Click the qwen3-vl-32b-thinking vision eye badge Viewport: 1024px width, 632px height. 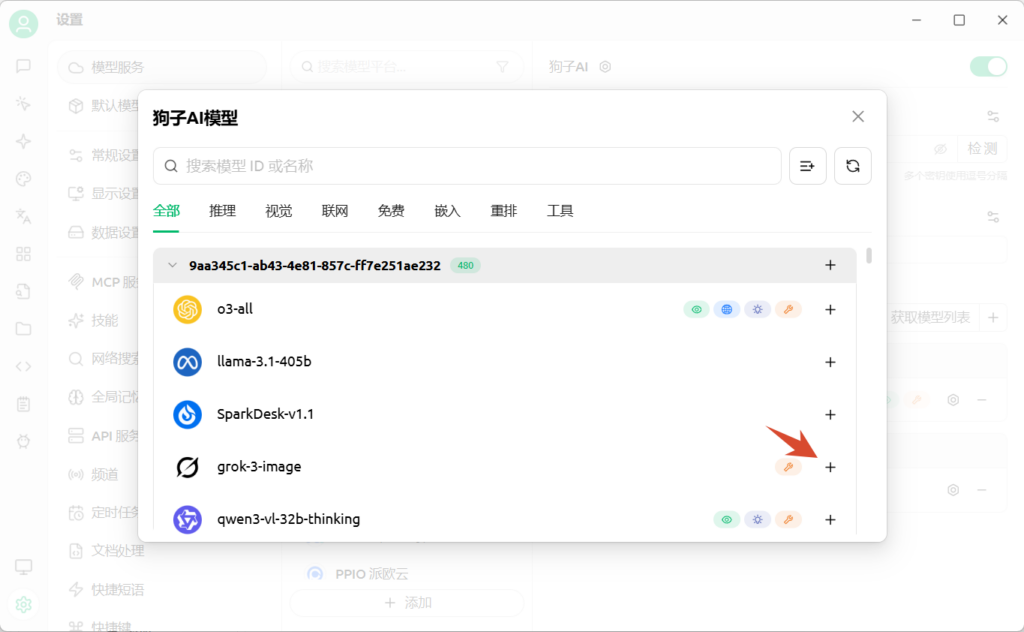(x=727, y=520)
